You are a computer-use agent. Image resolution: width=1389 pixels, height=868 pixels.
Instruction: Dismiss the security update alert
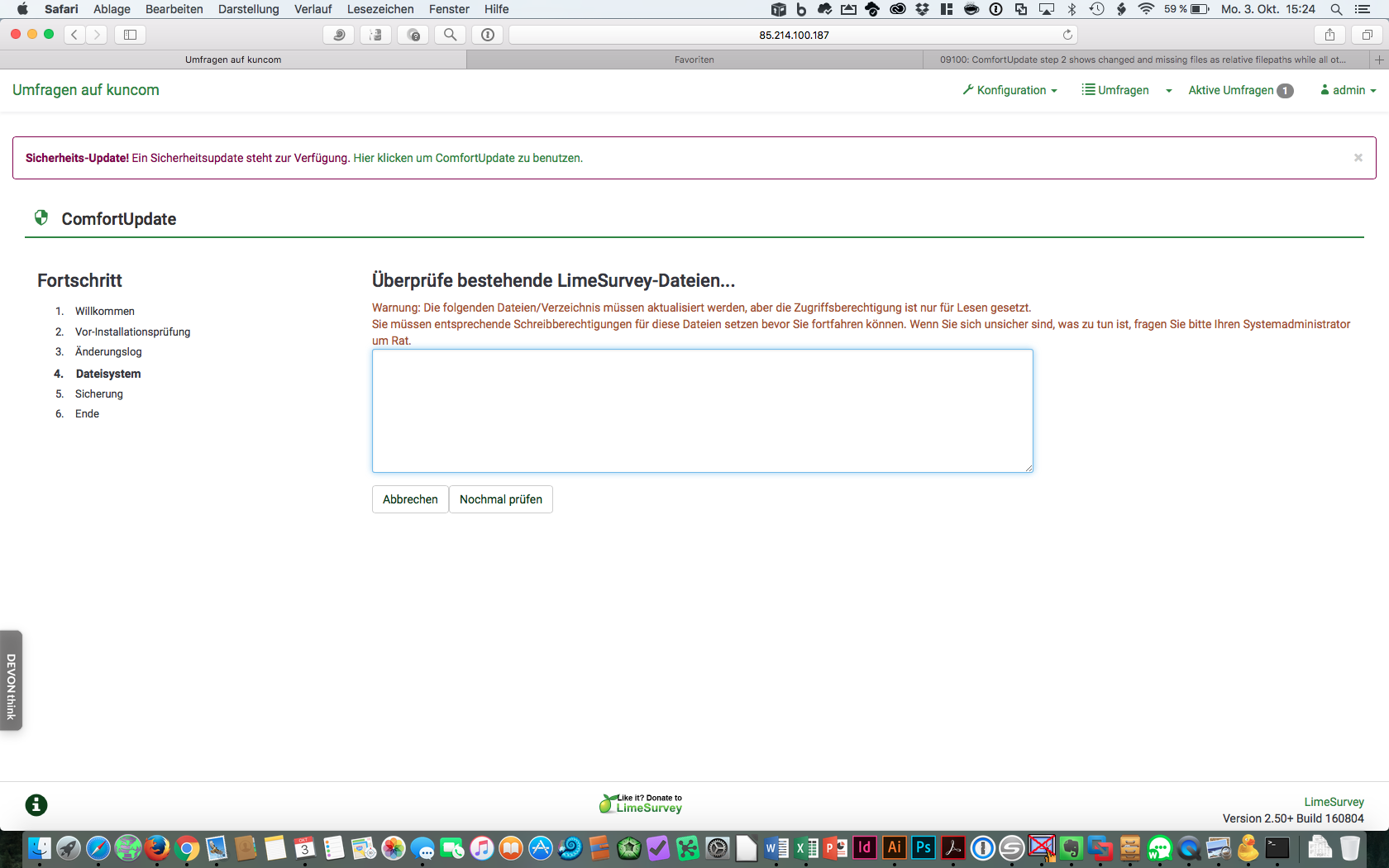click(1358, 158)
